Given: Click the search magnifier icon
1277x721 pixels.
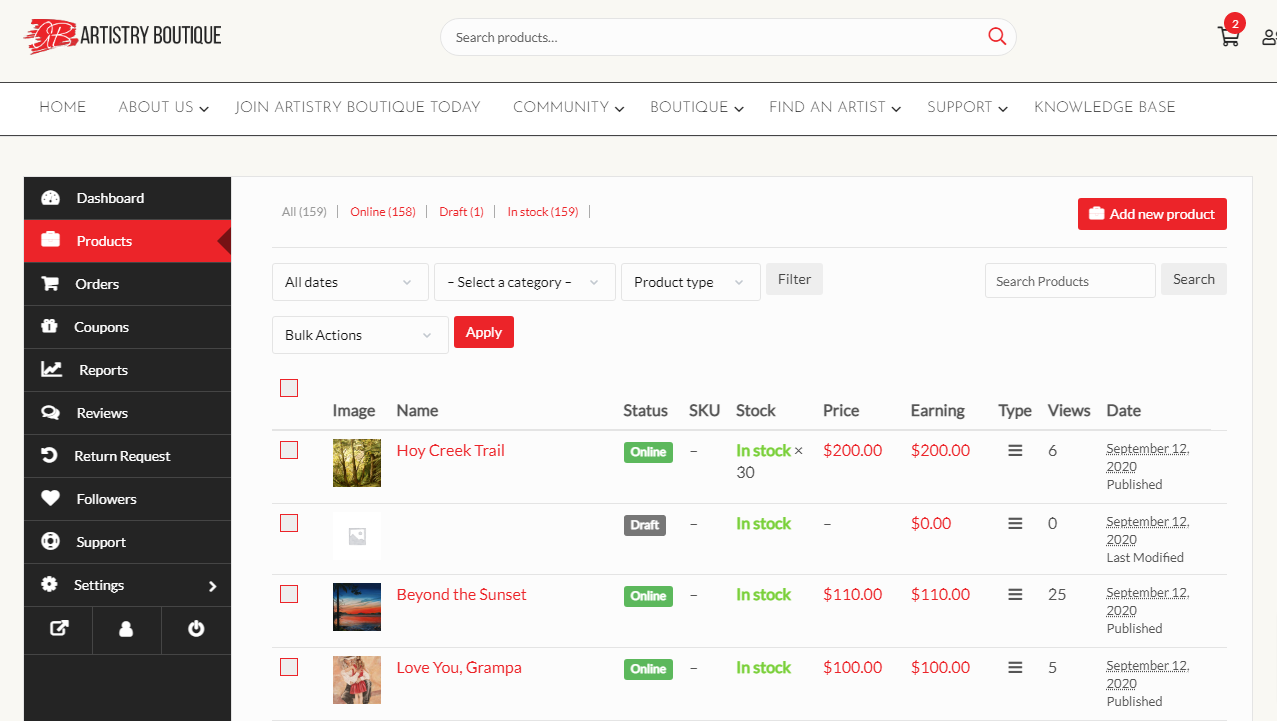Looking at the screenshot, I should tap(997, 36).
